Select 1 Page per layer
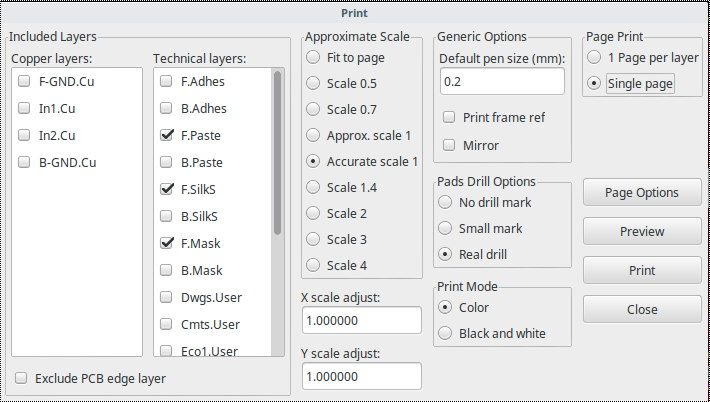Screen dimensions: 710x402 pos(595,58)
